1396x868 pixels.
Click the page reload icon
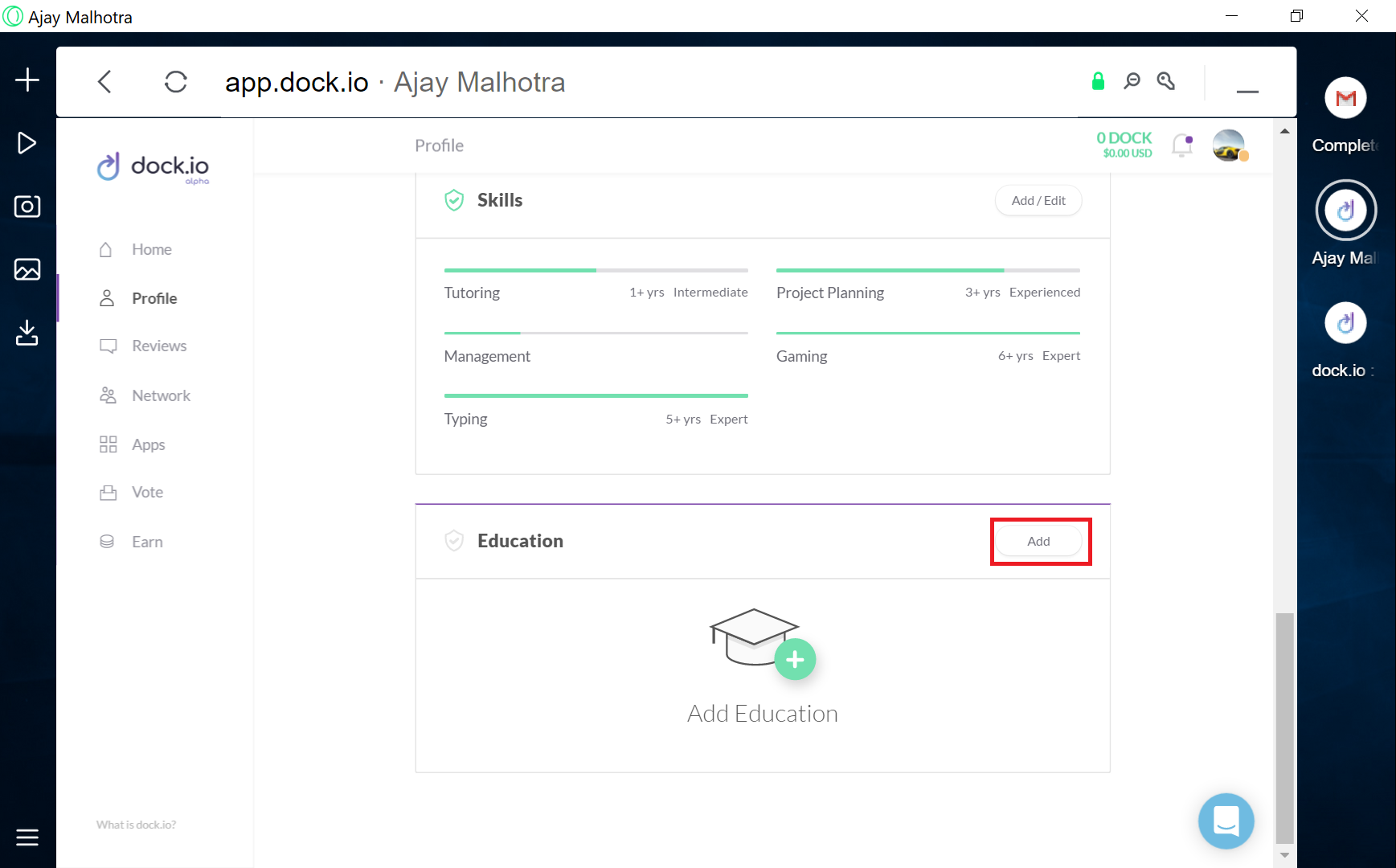(176, 82)
